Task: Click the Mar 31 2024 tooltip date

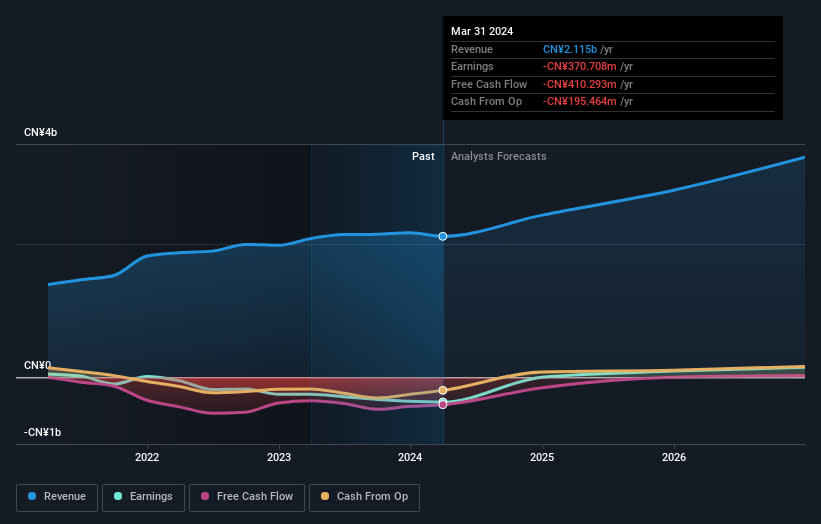Action: pyautogui.click(x=482, y=31)
